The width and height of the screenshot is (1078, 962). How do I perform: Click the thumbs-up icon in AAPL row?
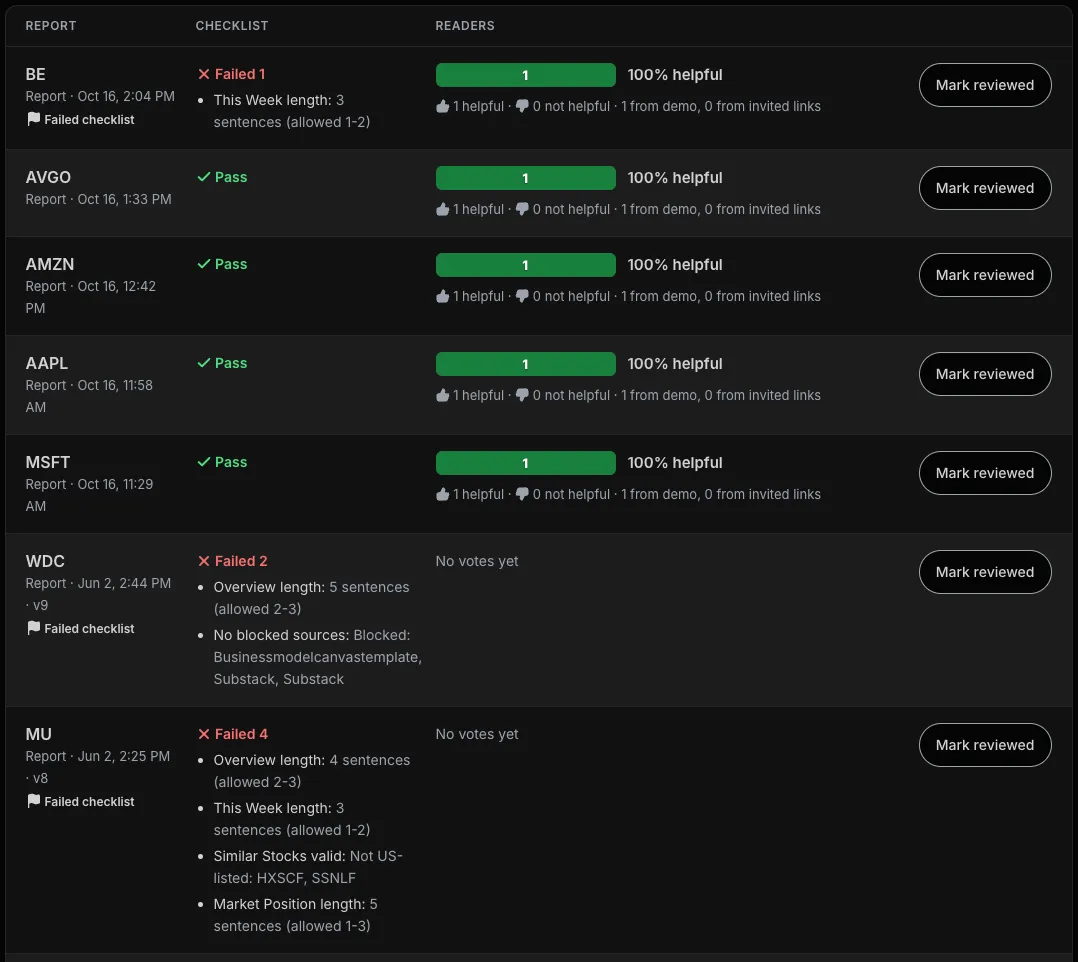[x=443, y=395]
